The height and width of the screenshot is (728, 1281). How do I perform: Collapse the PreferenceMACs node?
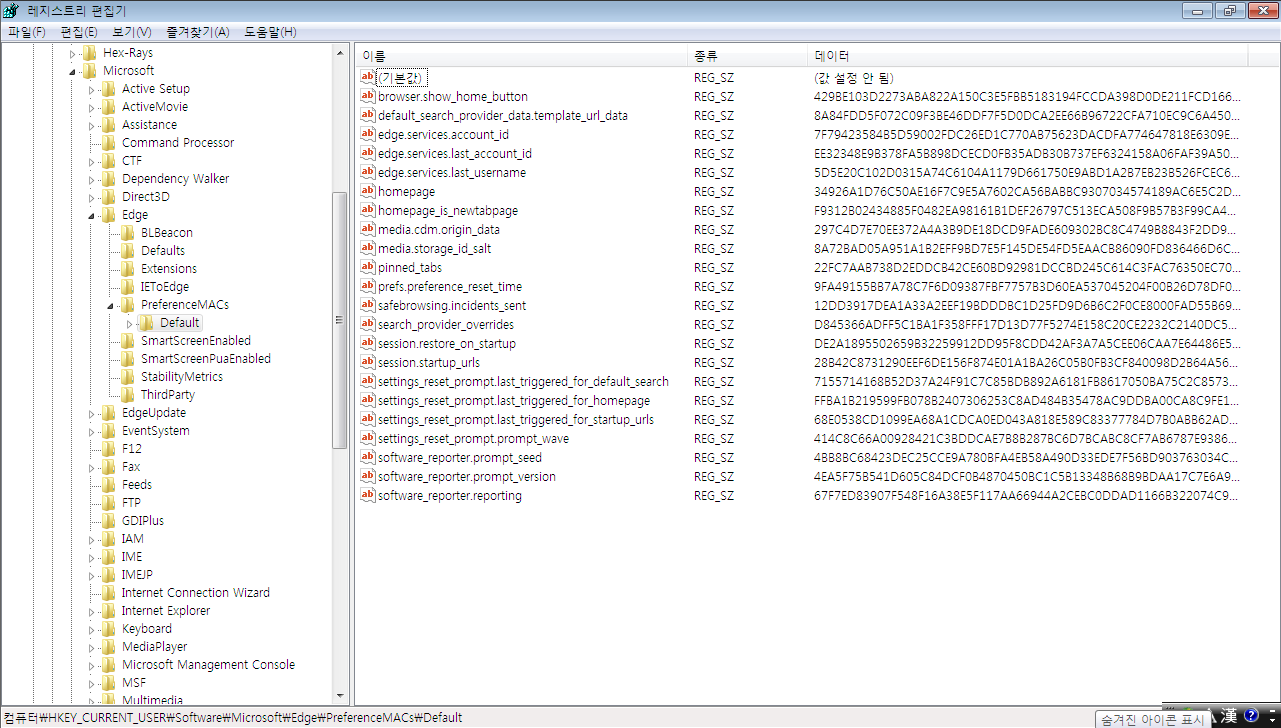[x=111, y=306]
